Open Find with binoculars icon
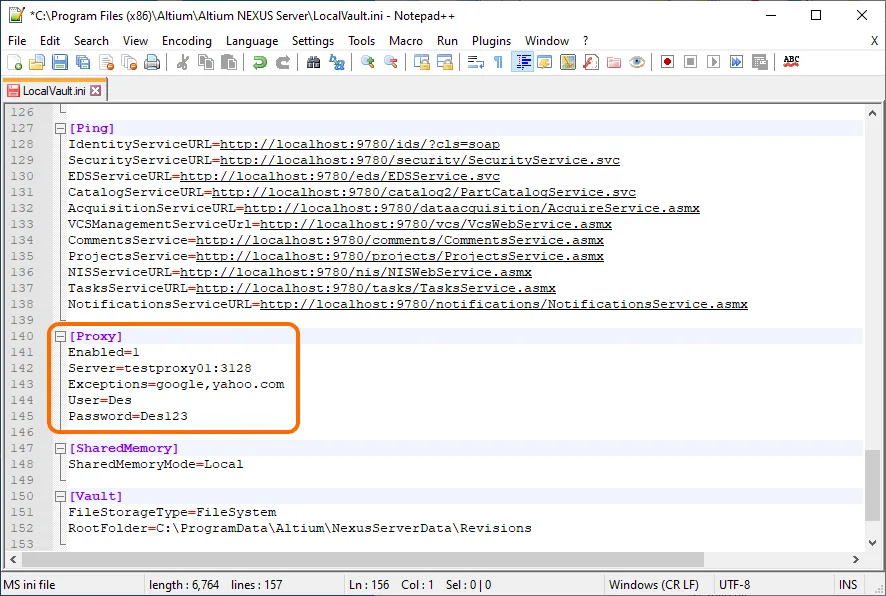 pos(313,62)
